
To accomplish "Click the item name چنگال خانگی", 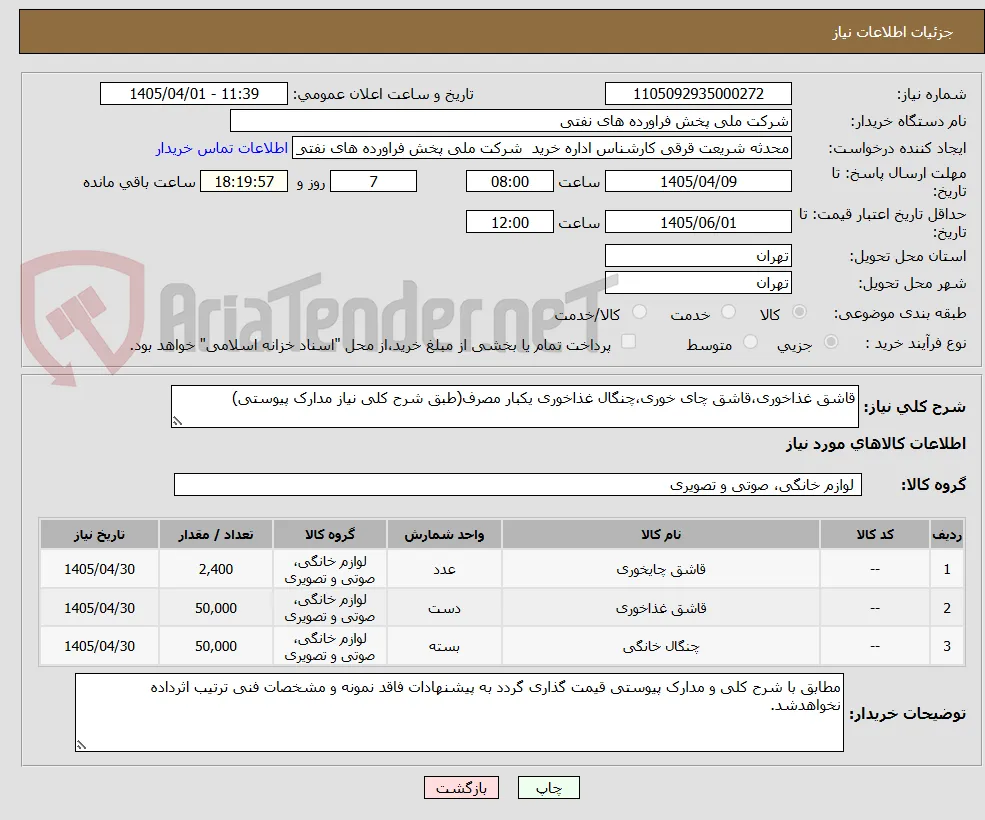I will (x=661, y=646).
